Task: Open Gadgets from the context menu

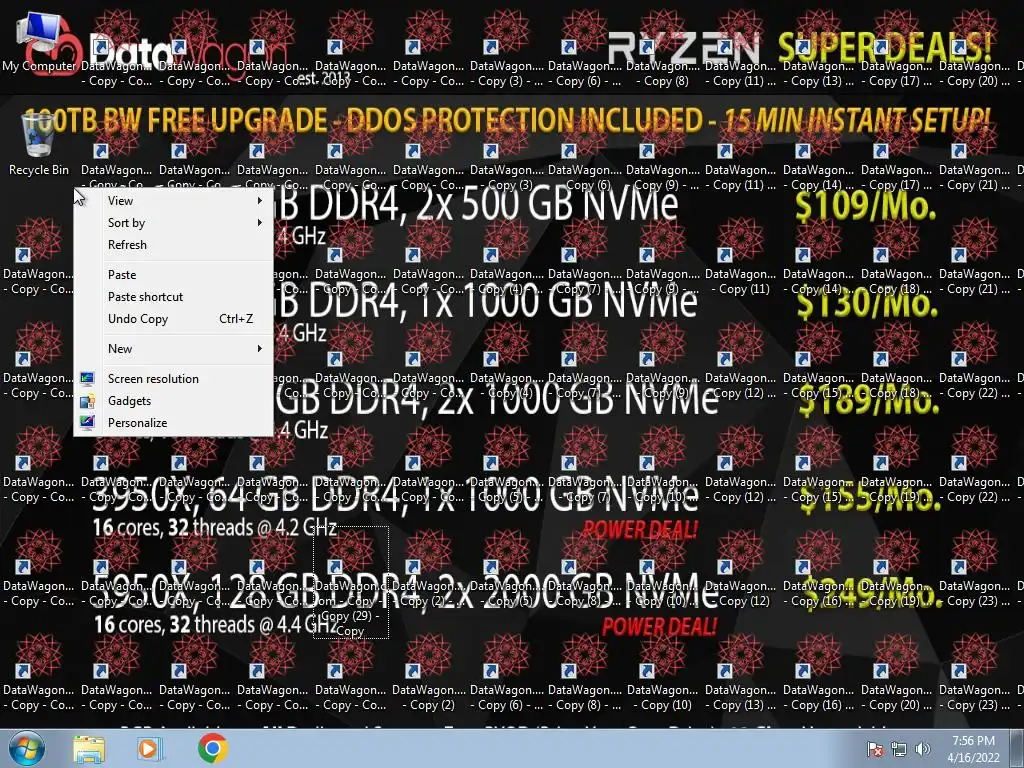Action: pos(173,401)
